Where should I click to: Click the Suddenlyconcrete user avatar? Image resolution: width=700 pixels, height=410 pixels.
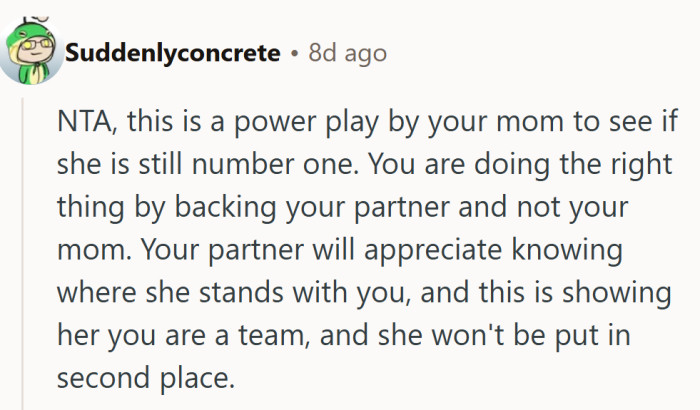[29, 53]
